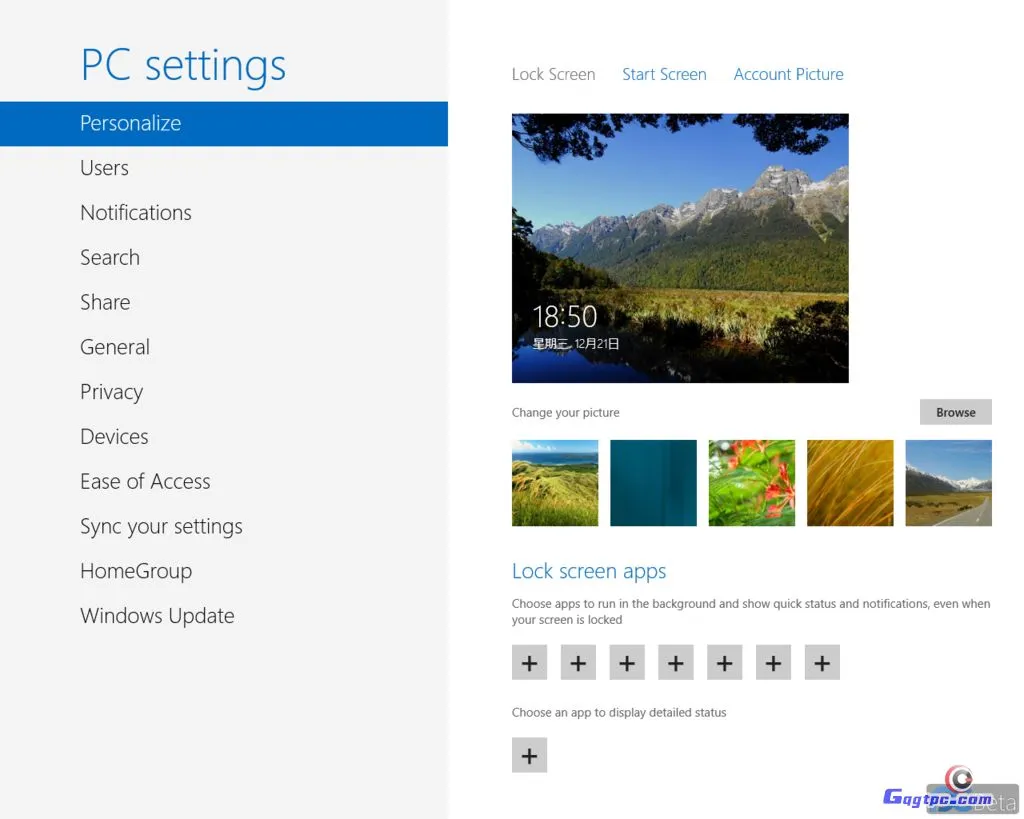Select the red flowers picture thumbnail

click(x=751, y=483)
